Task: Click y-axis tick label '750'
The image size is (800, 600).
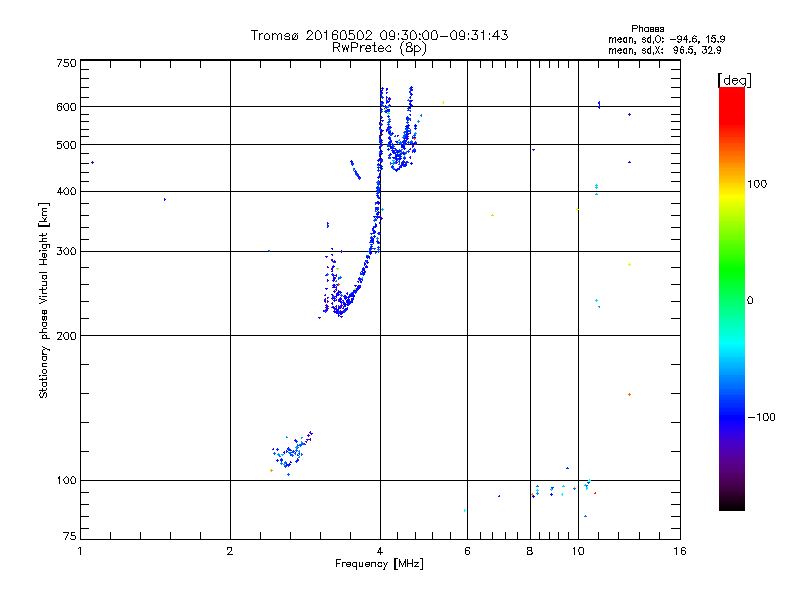Action: (66, 63)
